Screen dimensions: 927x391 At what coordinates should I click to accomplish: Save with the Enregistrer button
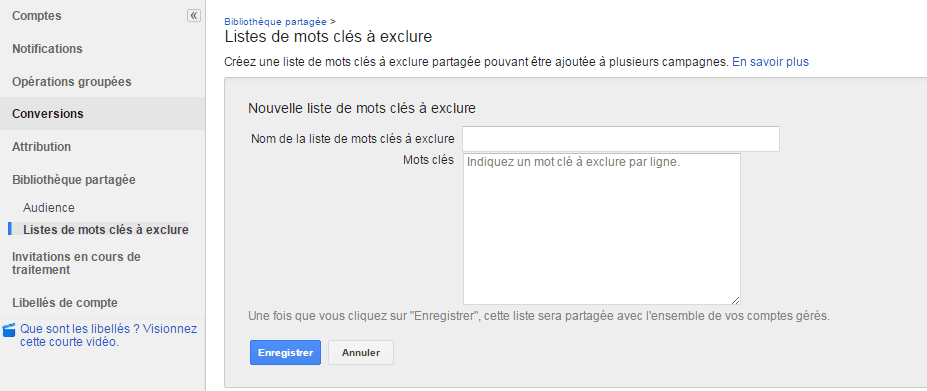pyautogui.click(x=286, y=353)
